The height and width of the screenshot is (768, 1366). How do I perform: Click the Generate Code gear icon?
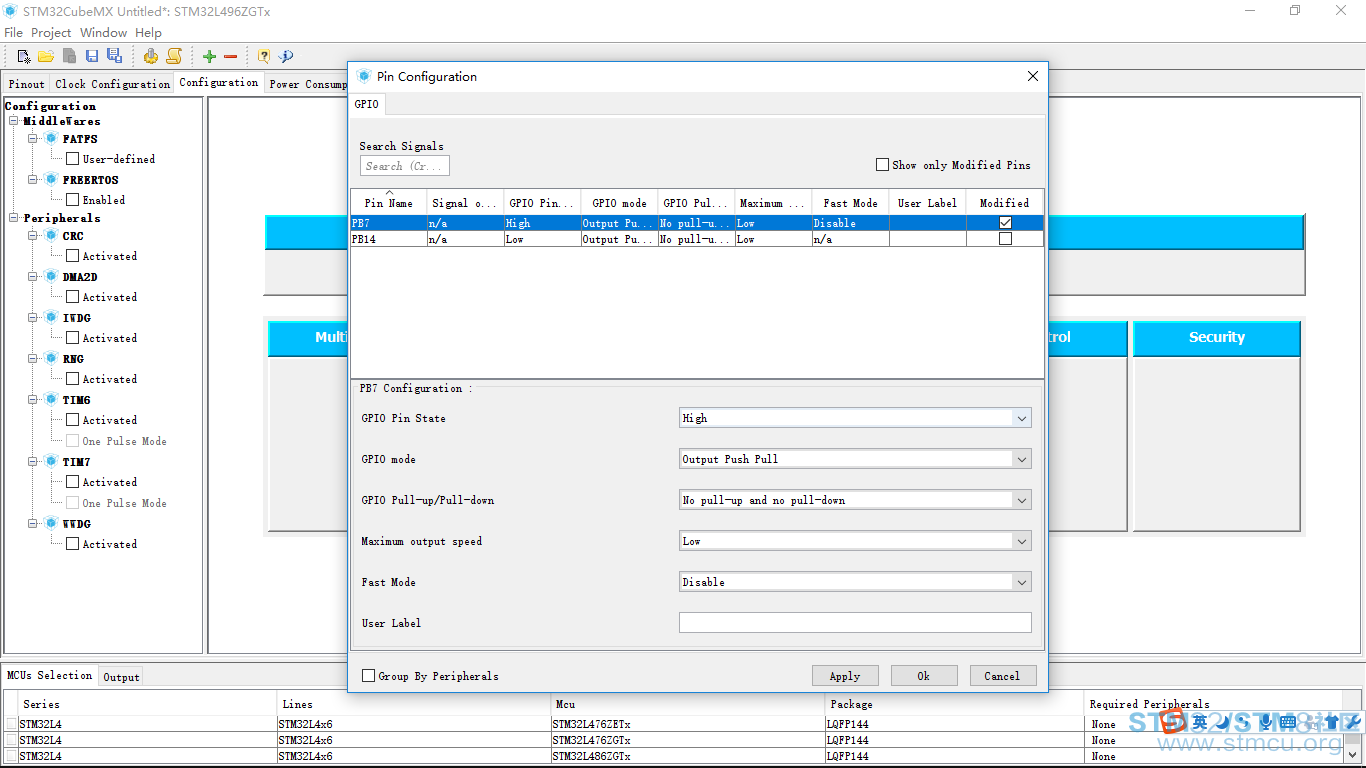[150, 56]
